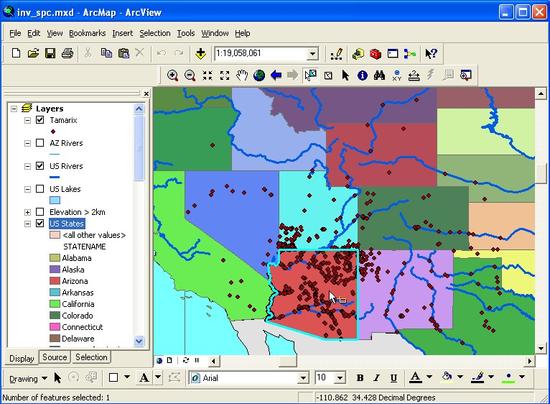The width and height of the screenshot is (550, 404).
Task: Collapse the Layers data frame tree
Action: (x=14, y=108)
